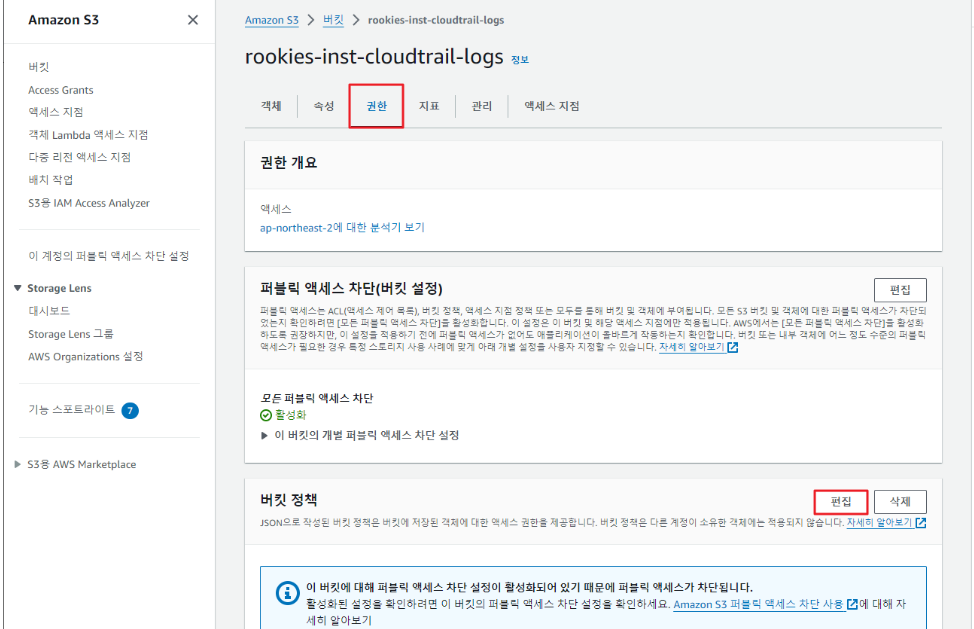974x629 pixels.
Task: Open AWS Organizations 설정
Action: [86, 356]
